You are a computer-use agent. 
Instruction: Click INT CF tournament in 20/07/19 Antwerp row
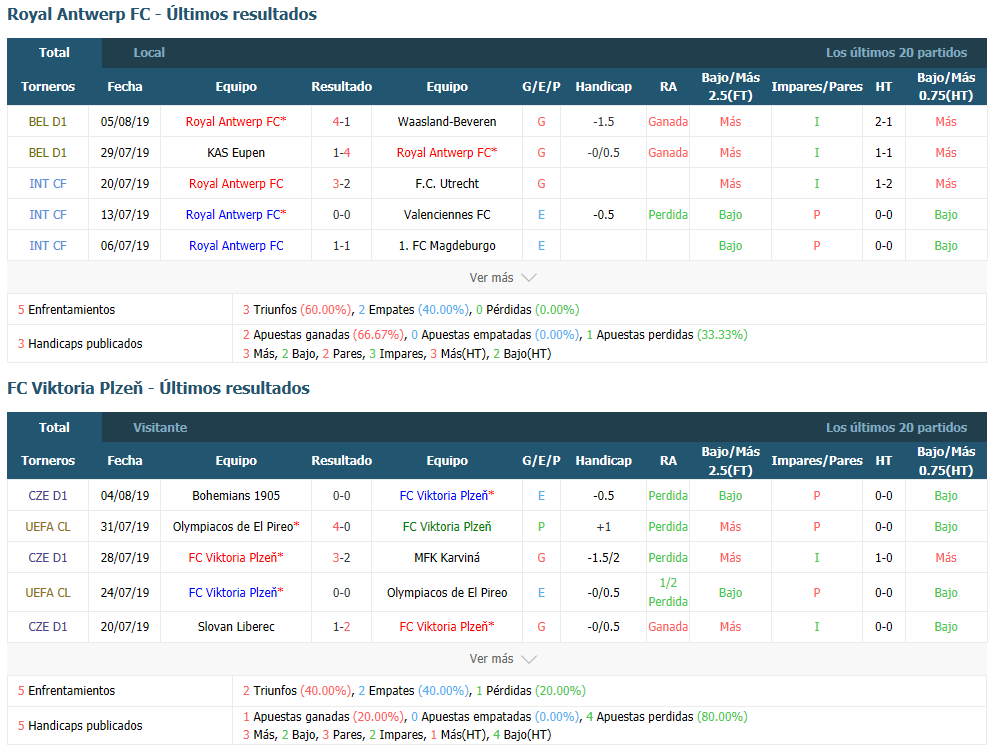47,184
